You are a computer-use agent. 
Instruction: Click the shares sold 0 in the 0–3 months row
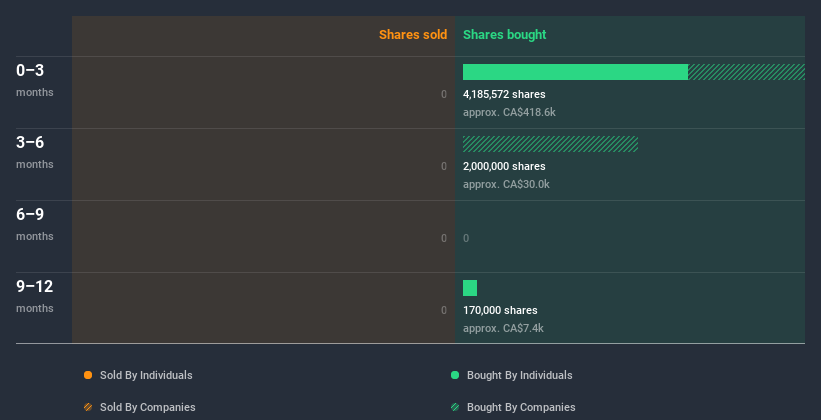tap(444, 94)
